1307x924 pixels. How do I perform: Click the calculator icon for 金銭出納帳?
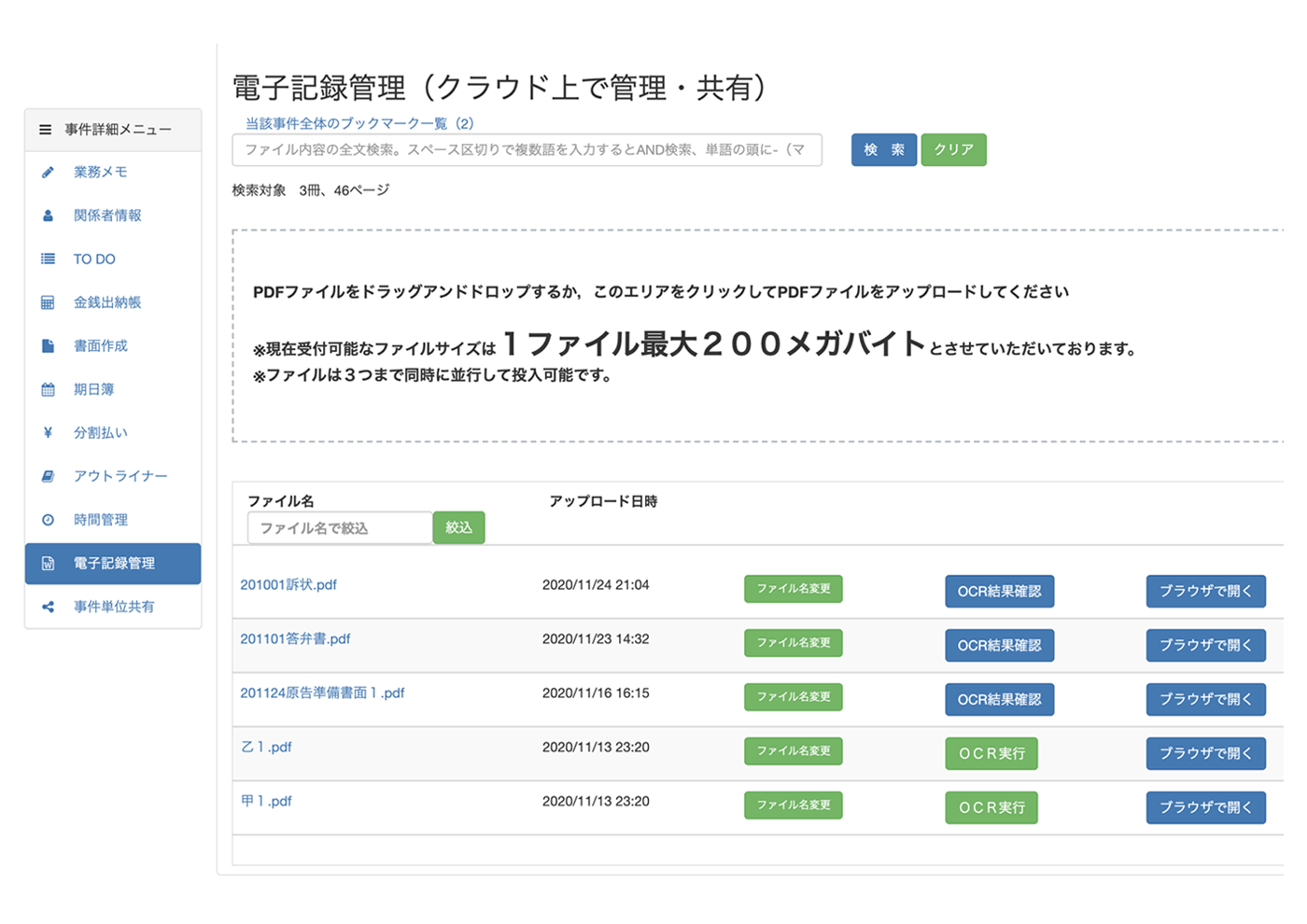pyautogui.click(x=48, y=302)
